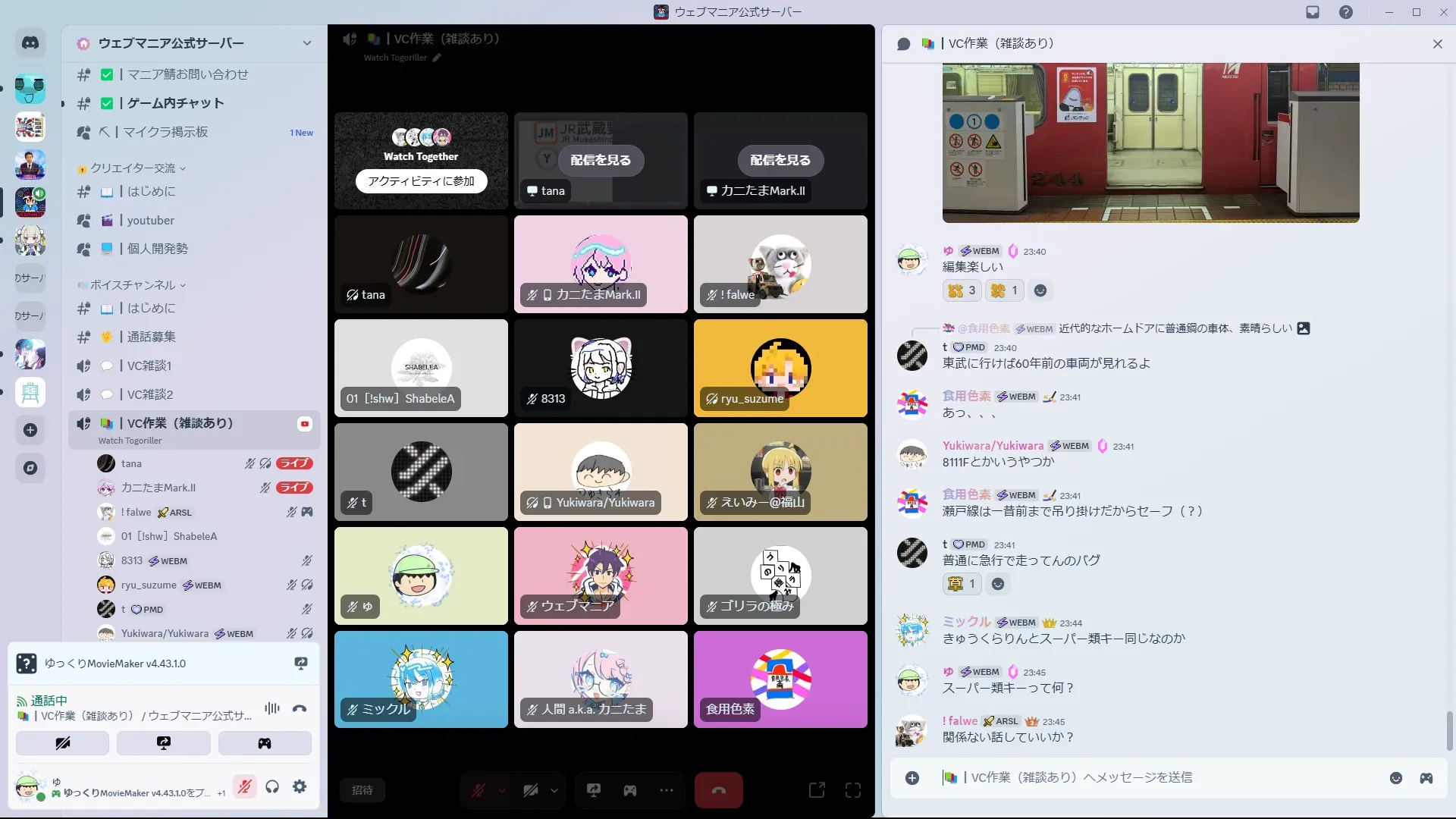Image resolution: width=1456 pixels, height=819 pixels.
Task: Click Add a Server plus icon
Action: (x=30, y=430)
